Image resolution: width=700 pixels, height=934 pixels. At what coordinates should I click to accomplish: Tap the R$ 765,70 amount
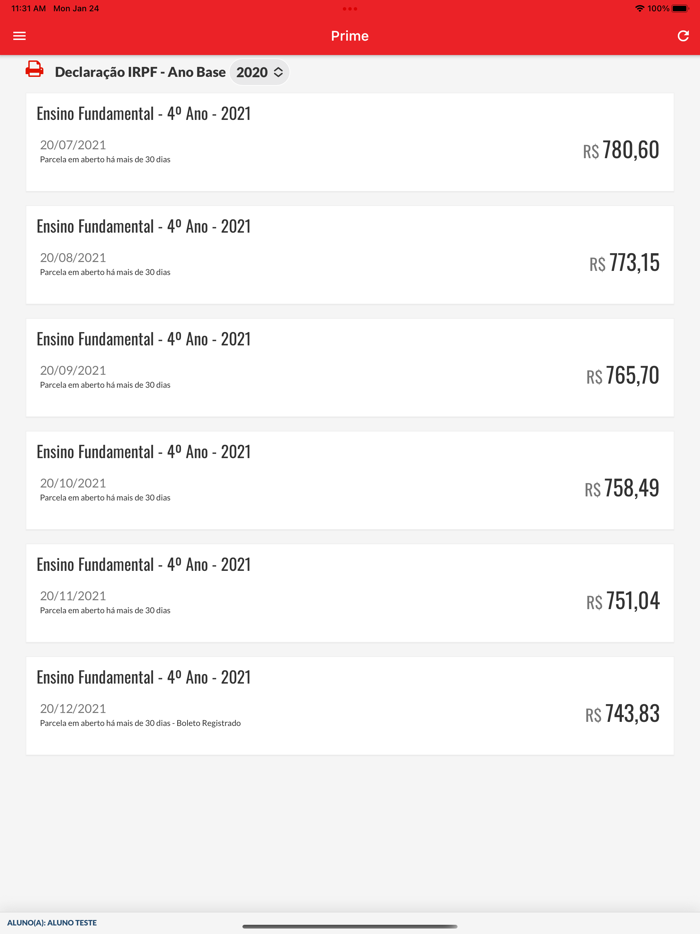point(622,376)
